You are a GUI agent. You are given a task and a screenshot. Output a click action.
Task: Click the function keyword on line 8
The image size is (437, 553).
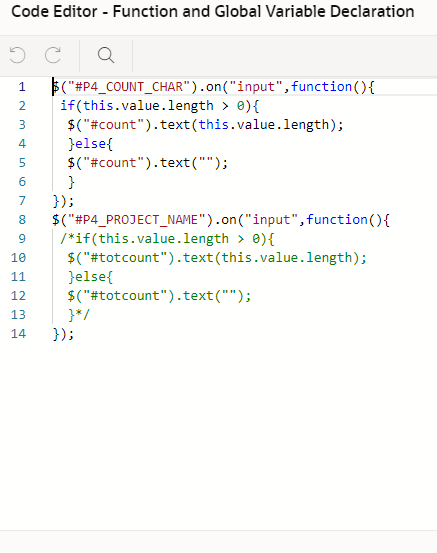click(337, 220)
